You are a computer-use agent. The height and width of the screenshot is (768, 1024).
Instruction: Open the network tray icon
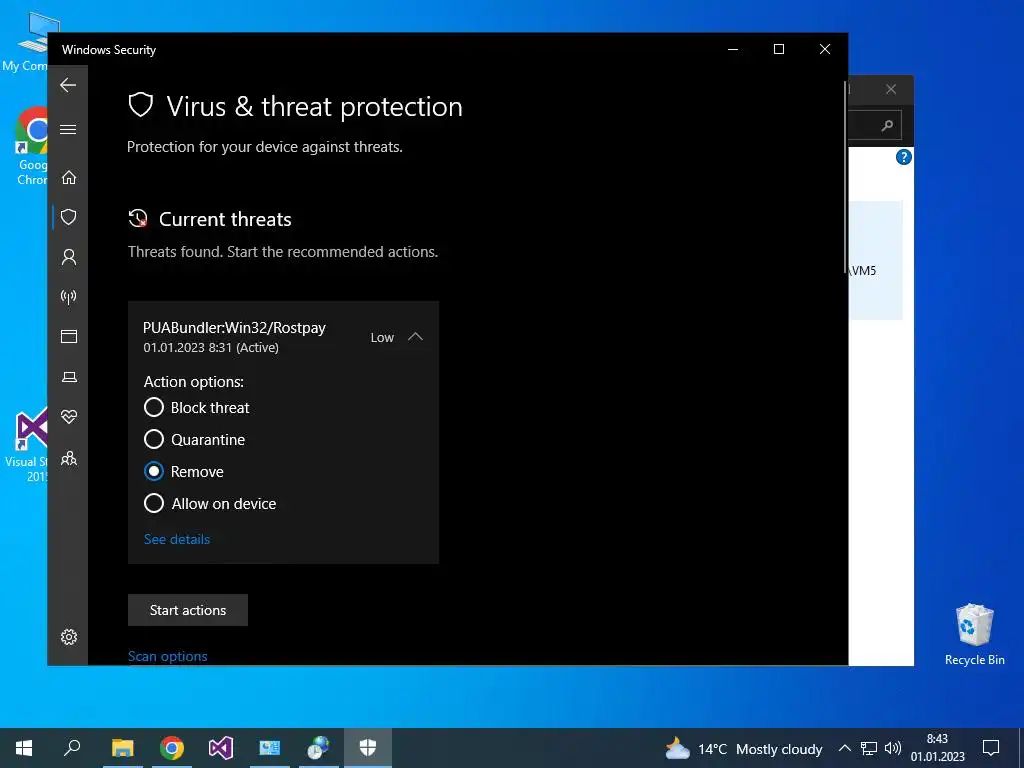869,748
